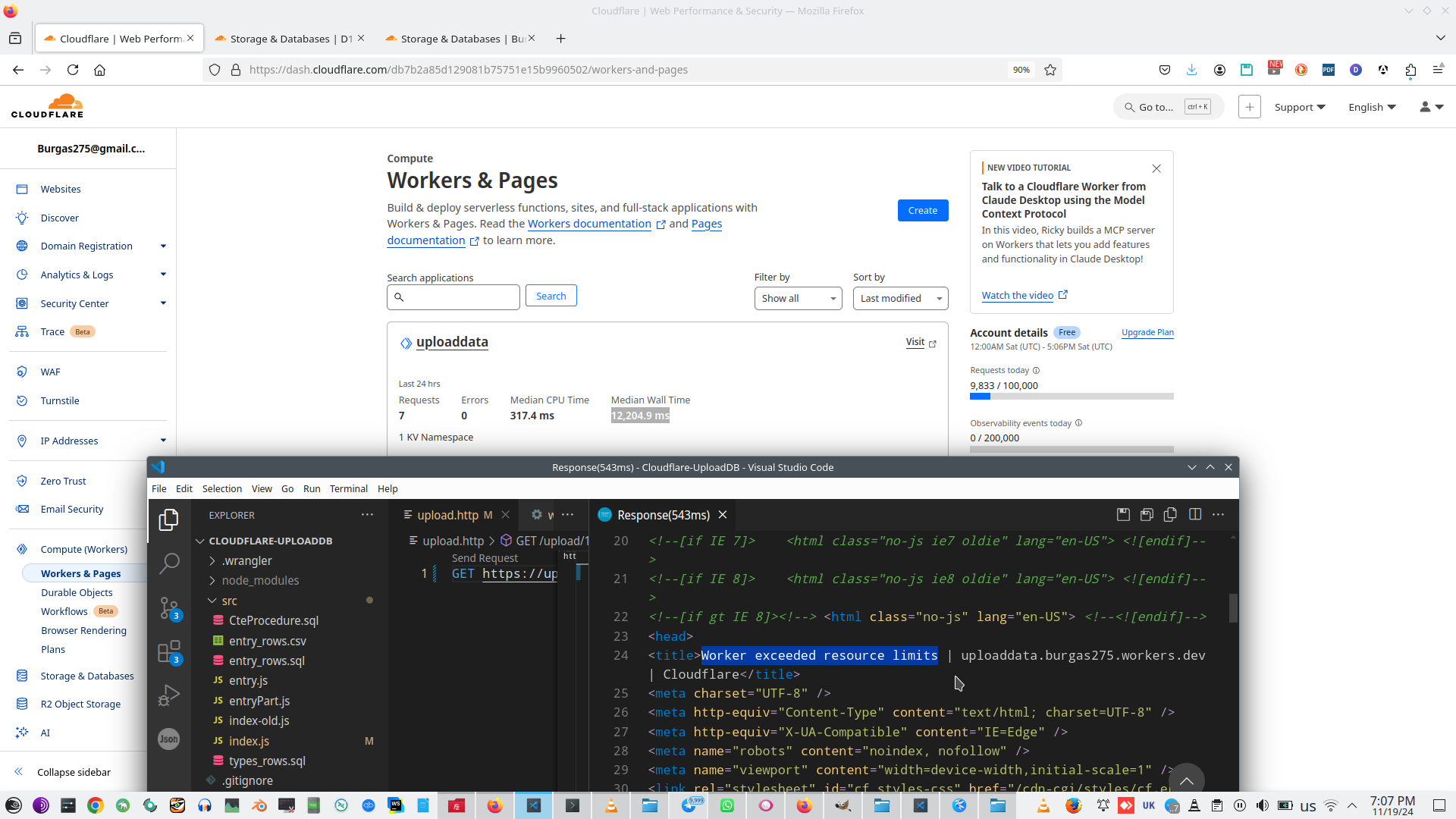This screenshot has width=1456, height=819.
Task: Switch to the upload.http tab
Action: [449, 515]
